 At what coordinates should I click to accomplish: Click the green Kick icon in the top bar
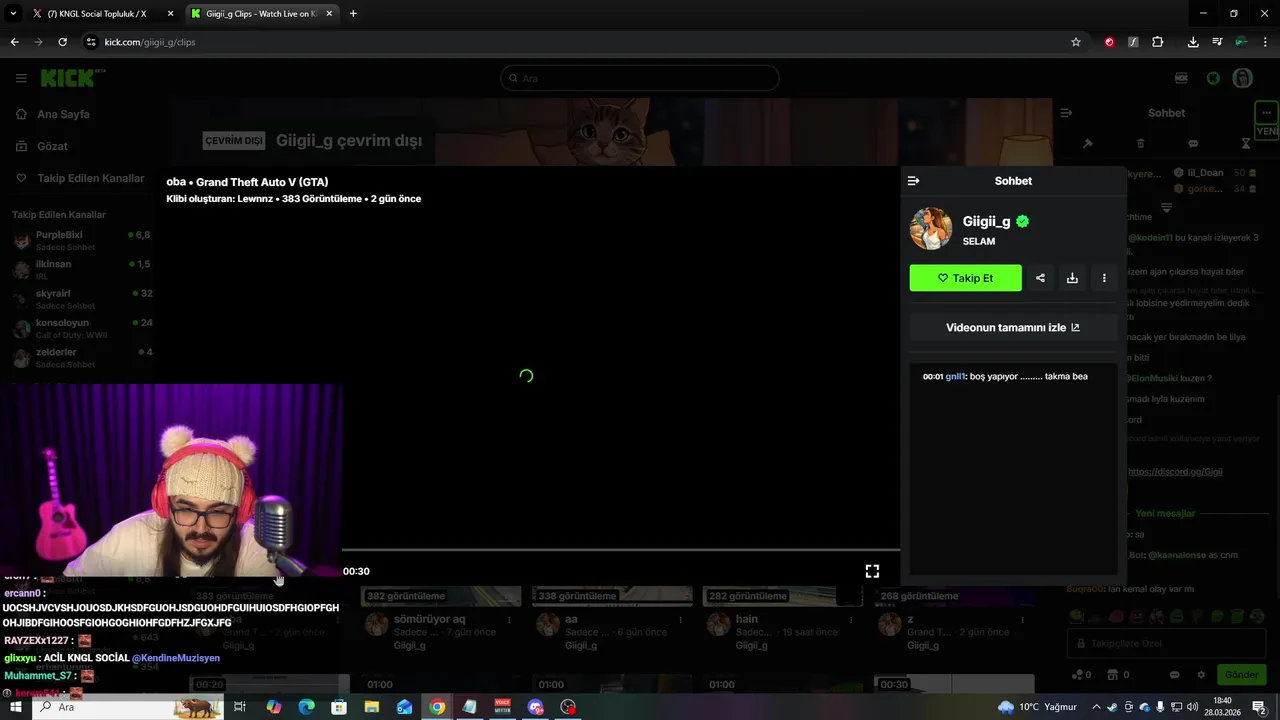coord(1213,78)
